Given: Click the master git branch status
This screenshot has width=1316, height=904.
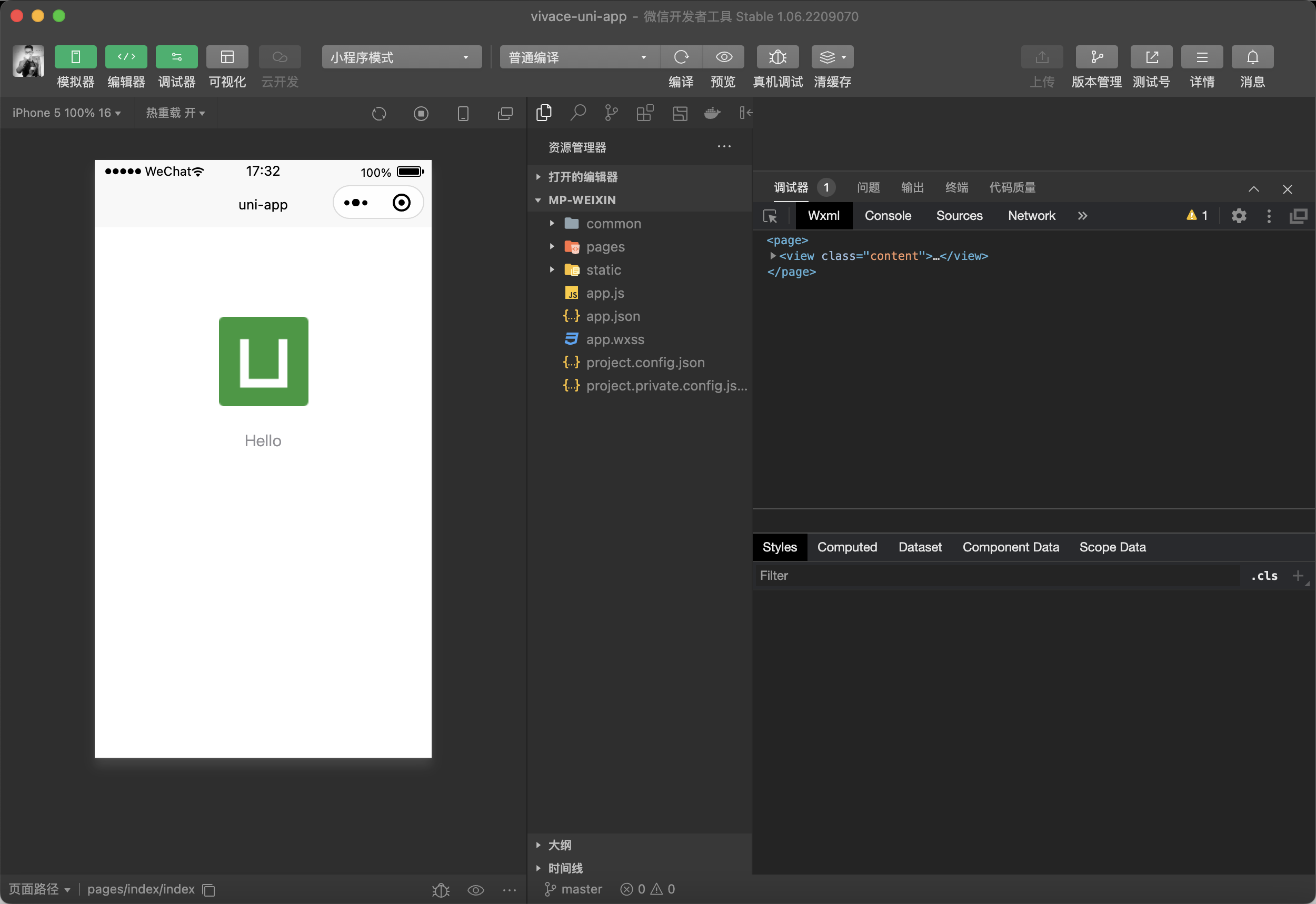Looking at the screenshot, I should pyautogui.click(x=573, y=889).
